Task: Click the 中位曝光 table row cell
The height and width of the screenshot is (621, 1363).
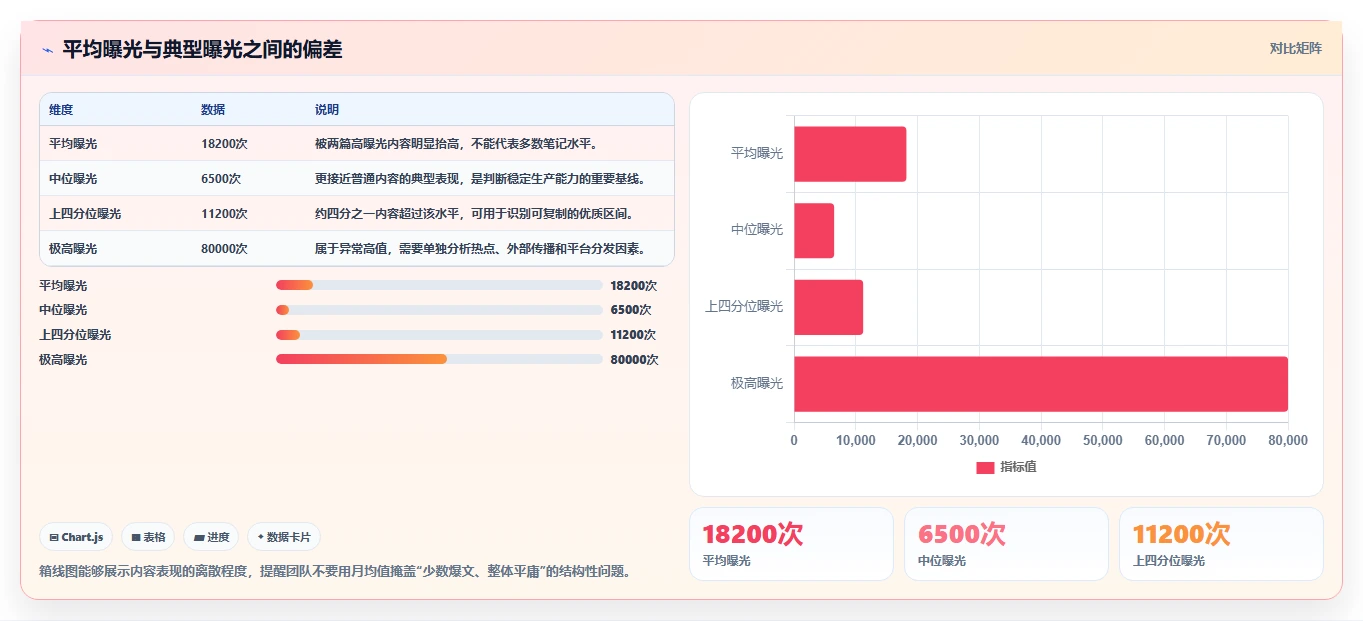Action: click(x=73, y=179)
